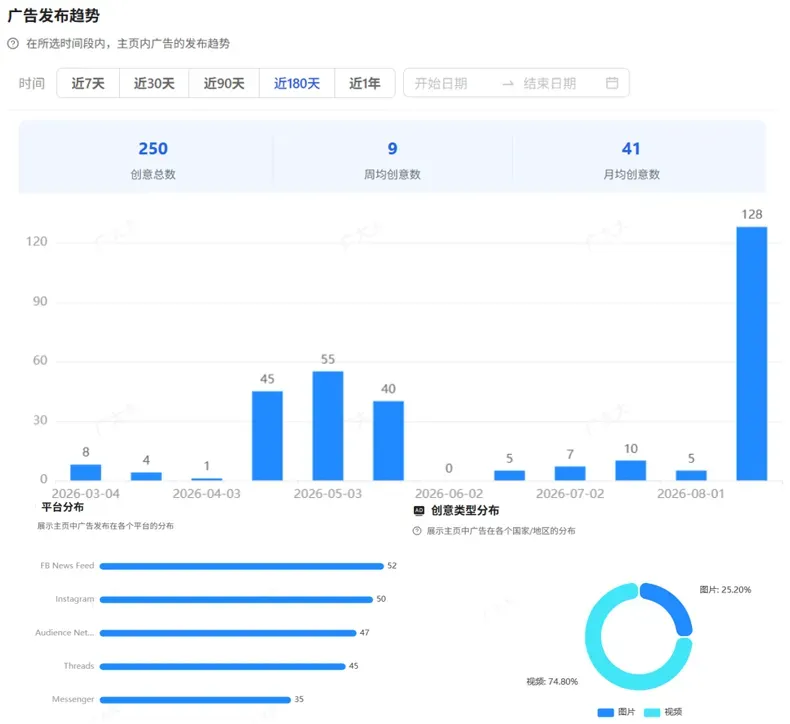Select the 近30天 time range
This screenshot has height=724, width=790.
(154, 83)
